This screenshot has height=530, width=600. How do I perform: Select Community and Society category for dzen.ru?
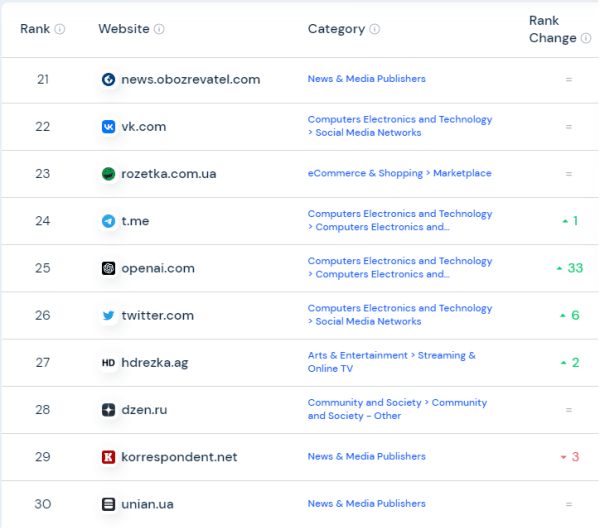coord(397,409)
